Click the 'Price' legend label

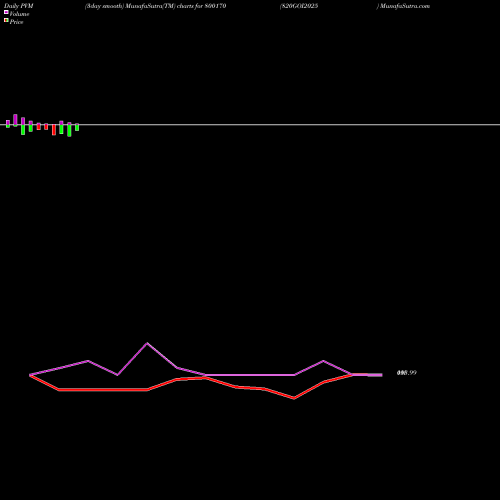pyautogui.click(x=16, y=22)
